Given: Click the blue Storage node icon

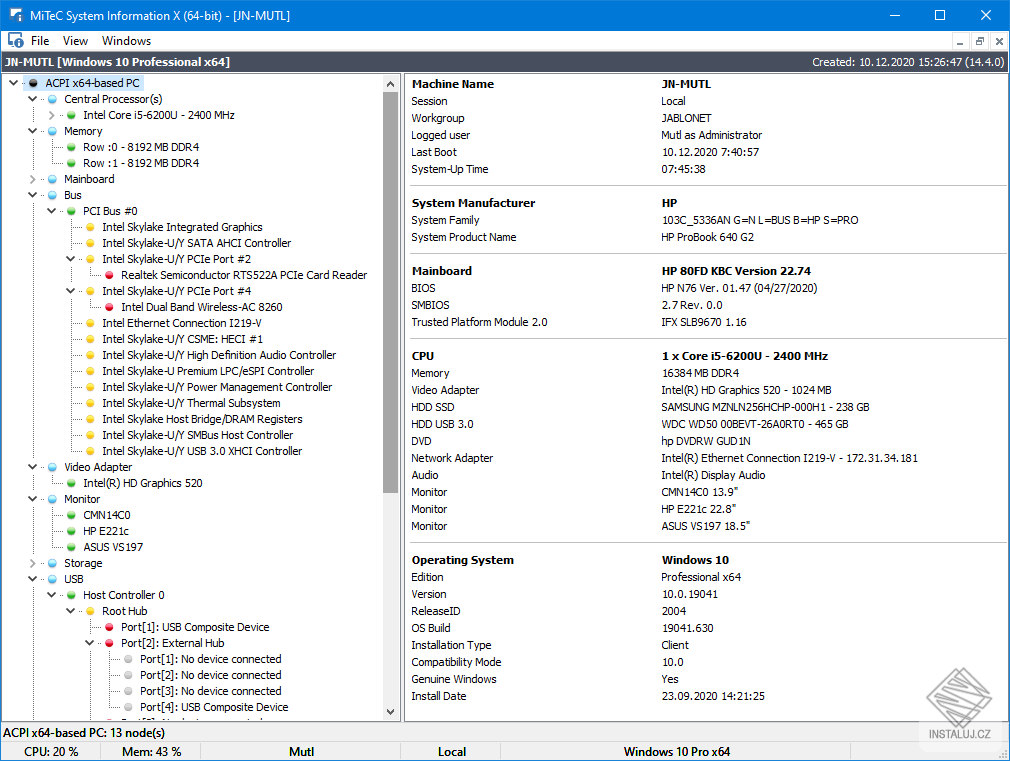Looking at the screenshot, I should click(x=53, y=563).
